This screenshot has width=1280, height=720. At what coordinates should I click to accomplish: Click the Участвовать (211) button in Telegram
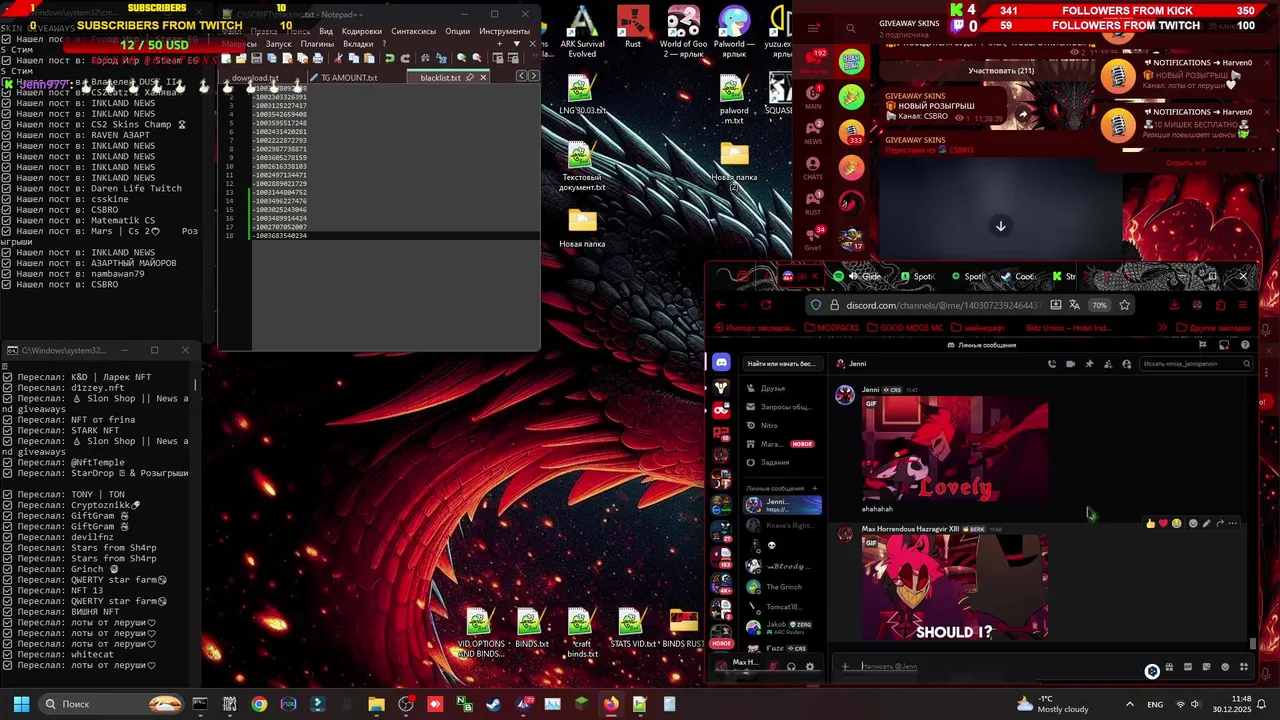pos(1001,71)
